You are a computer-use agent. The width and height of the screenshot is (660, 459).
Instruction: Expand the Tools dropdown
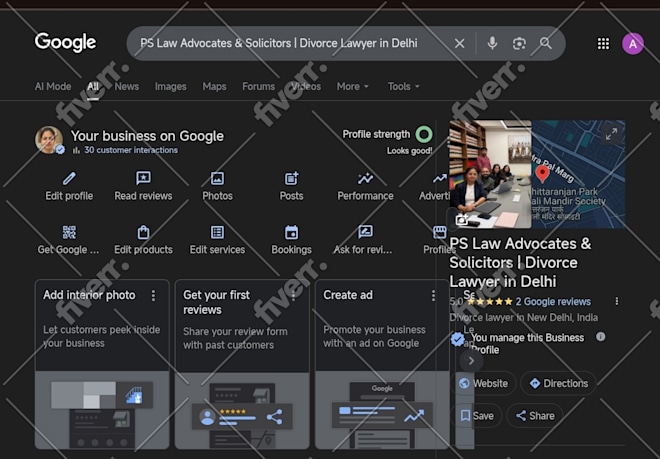[x=404, y=86]
